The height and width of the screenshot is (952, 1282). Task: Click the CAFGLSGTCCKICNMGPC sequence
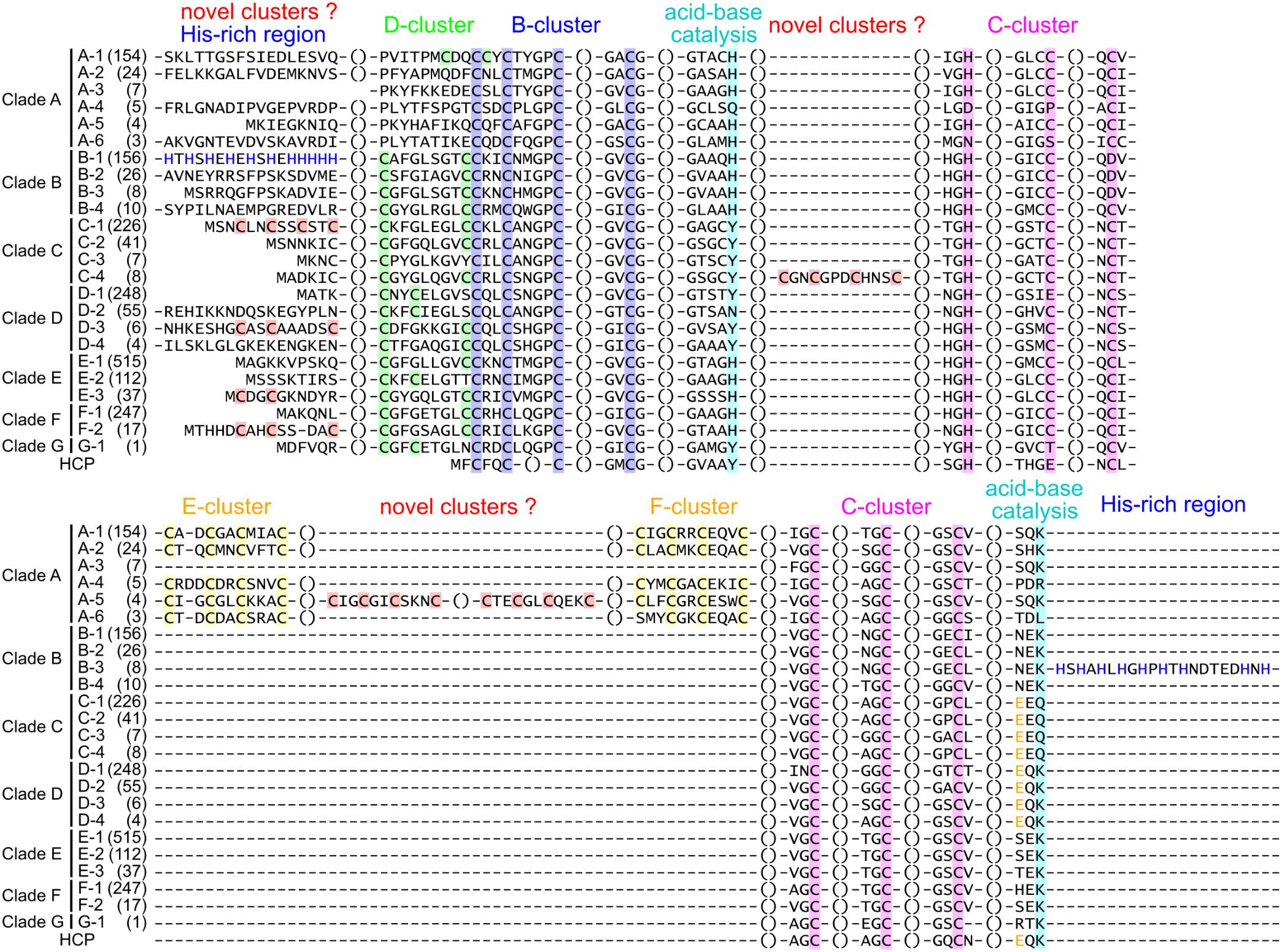point(471,159)
